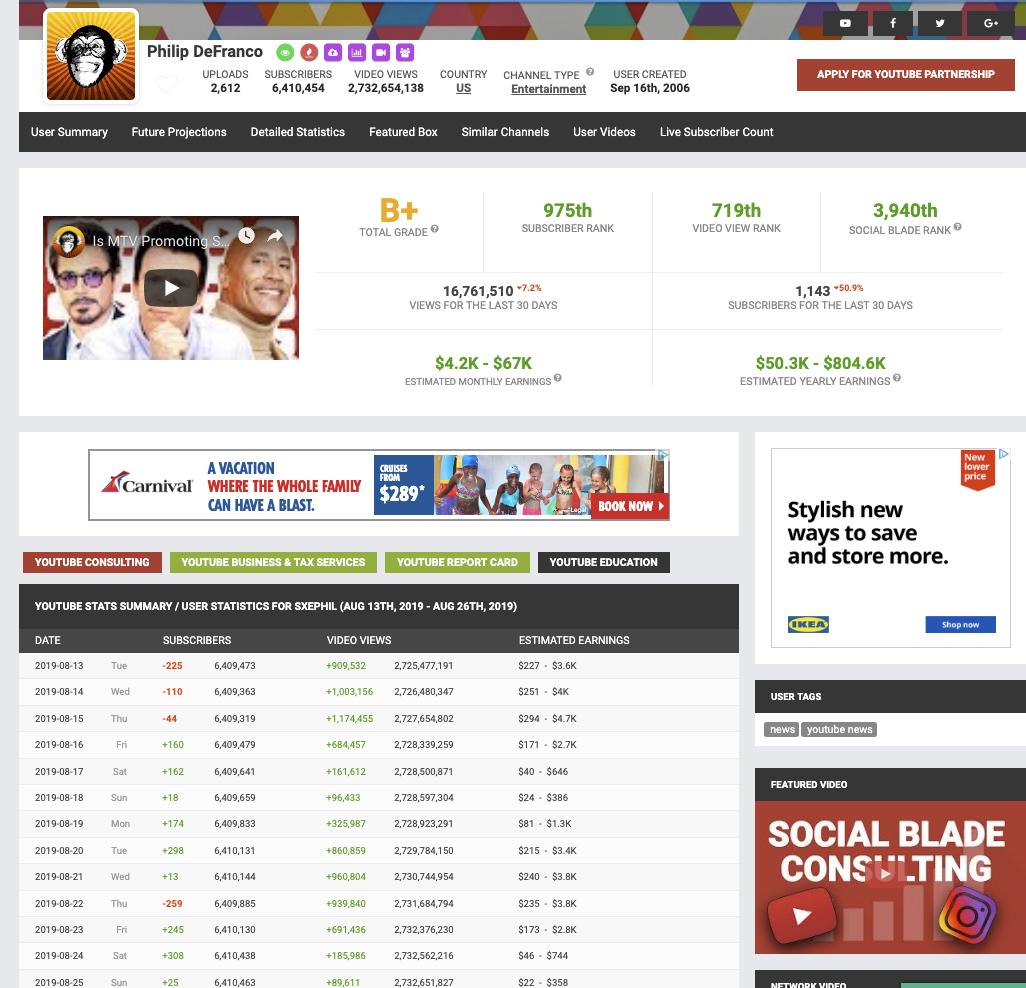Open the Detailed Statistics tab
1026x988 pixels.
pyautogui.click(x=298, y=132)
